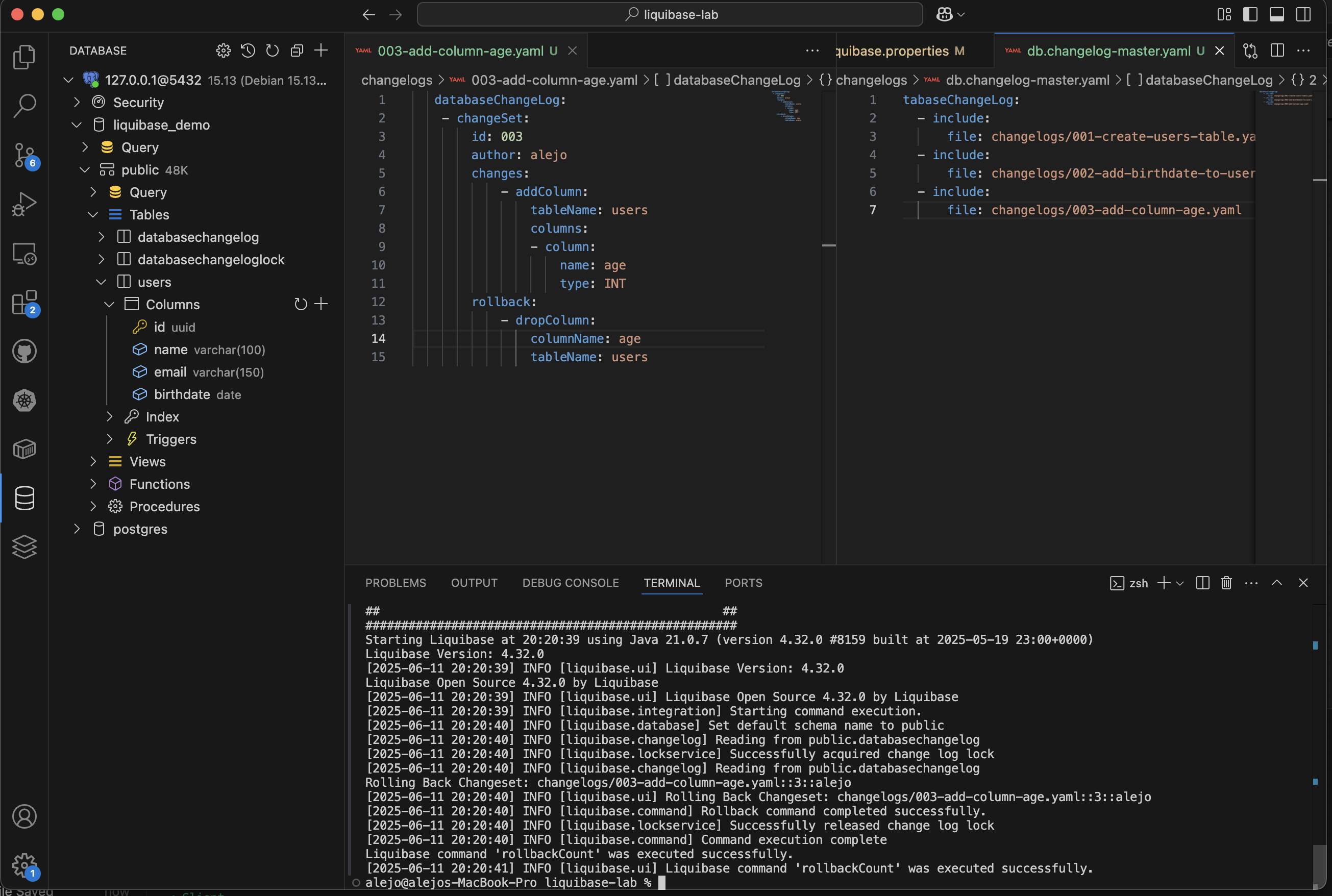Open Source Control view with 6 changes

24,155
